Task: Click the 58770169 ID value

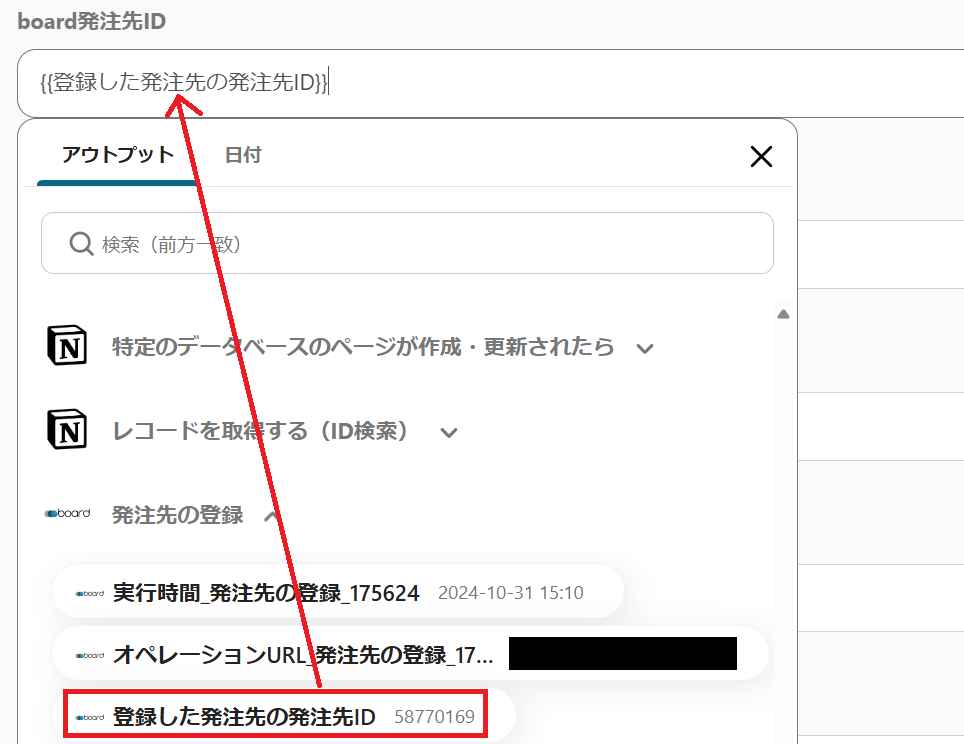Action: pyautogui.click(x=435, y=716)
